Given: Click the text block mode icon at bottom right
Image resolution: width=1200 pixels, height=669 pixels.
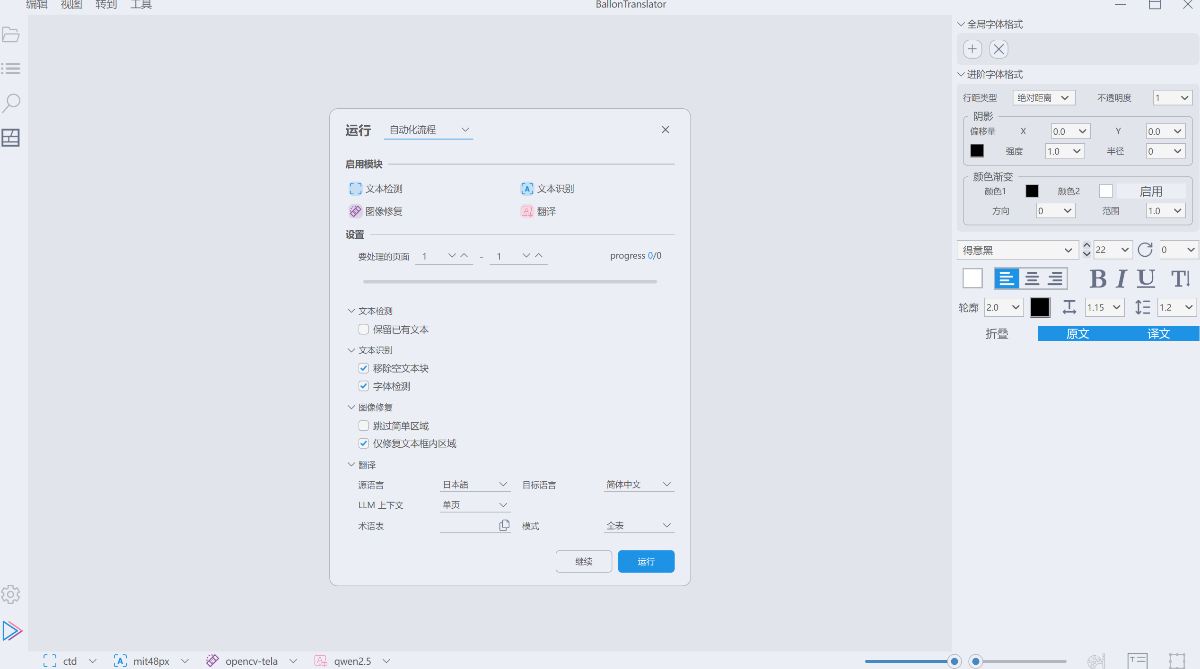Looking at the screenshot, I should [1138, 661].
